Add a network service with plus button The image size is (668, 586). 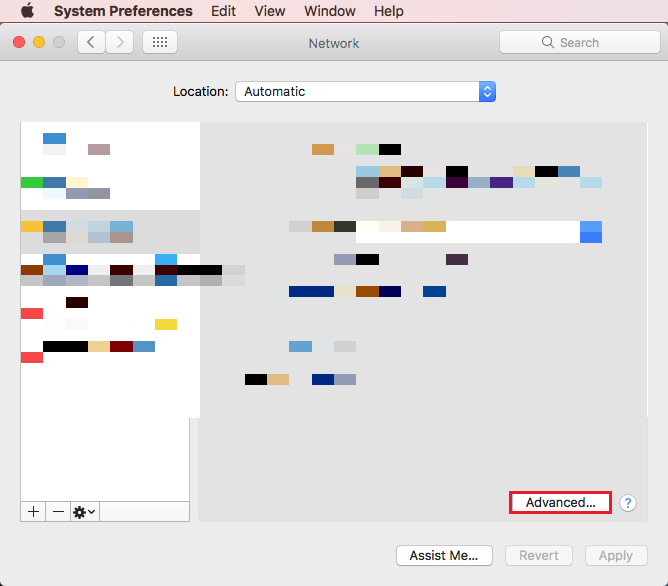(33, 511)
